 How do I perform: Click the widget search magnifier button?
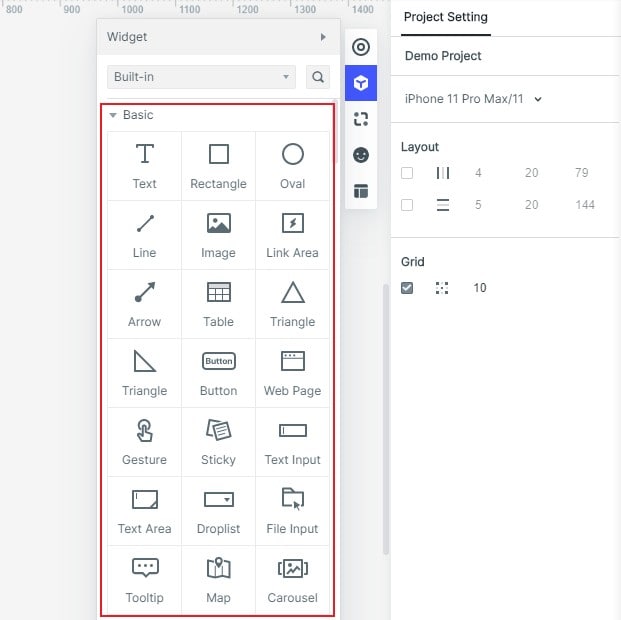click(x=318, y=77)
